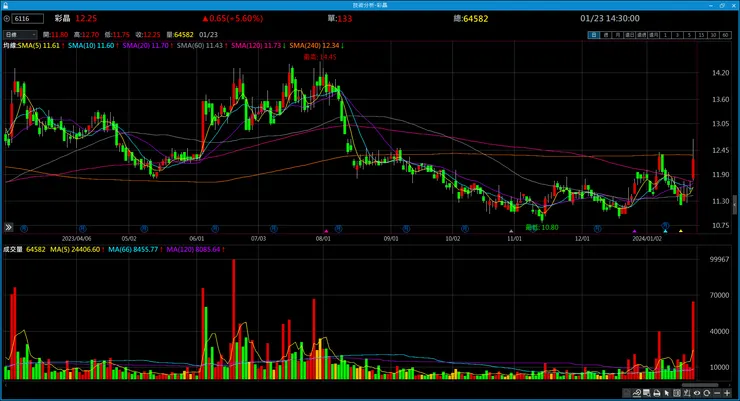The image size is (740, 401).
Task: Click the stock name 彩晶
Action: (x=62, y=18)
